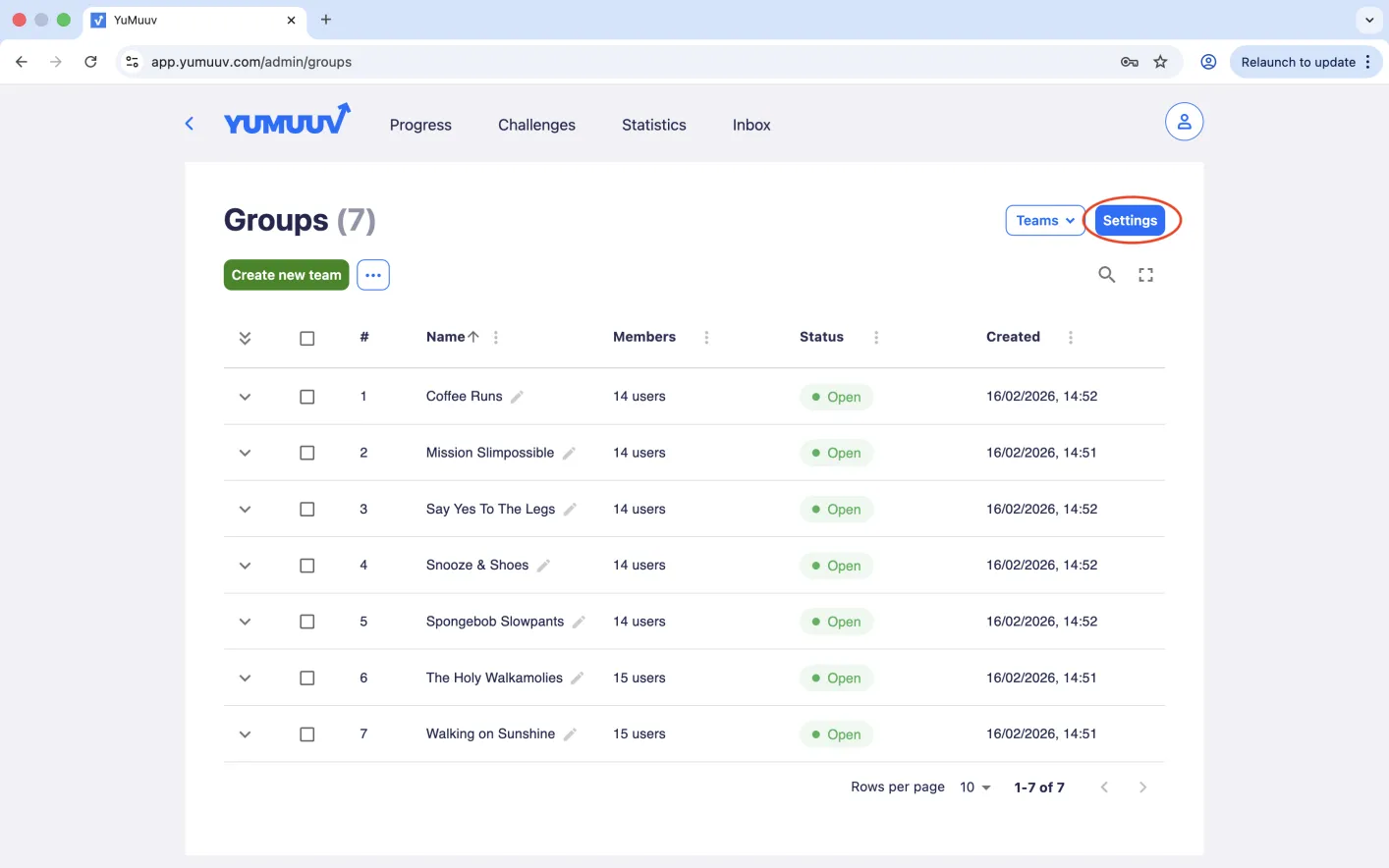The height and width of the screenshot is (868, 1389).
Task: Open Name column options menu
Action: click(496, 337)
